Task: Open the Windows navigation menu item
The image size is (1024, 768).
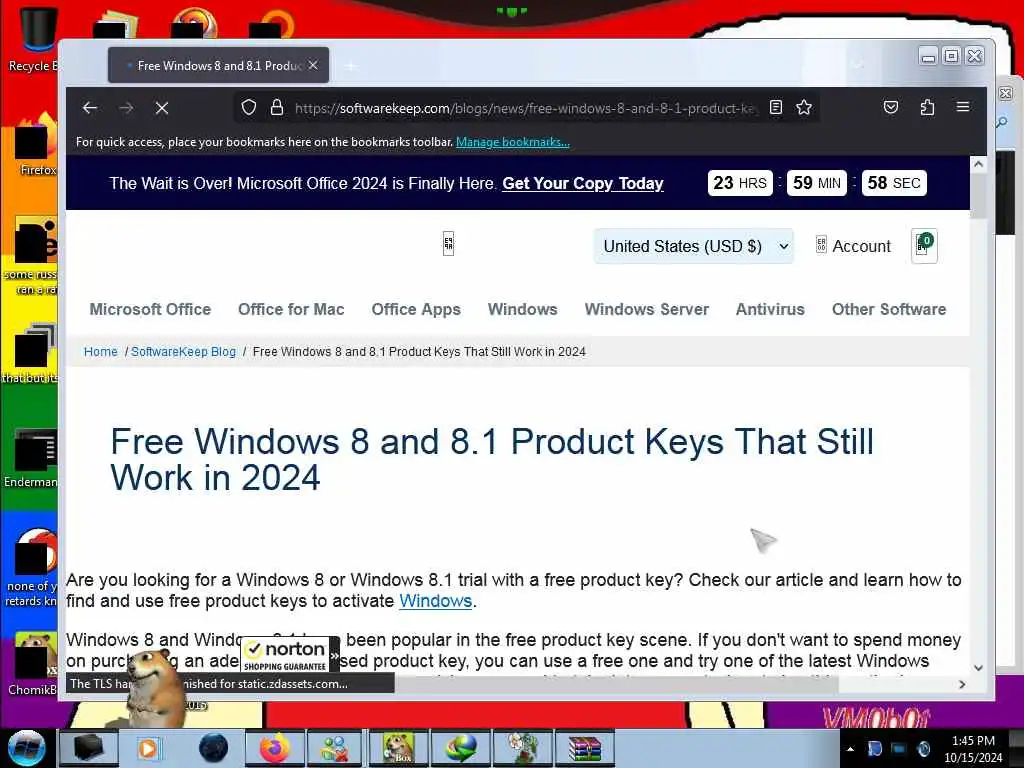Action: tap(522, 310)
